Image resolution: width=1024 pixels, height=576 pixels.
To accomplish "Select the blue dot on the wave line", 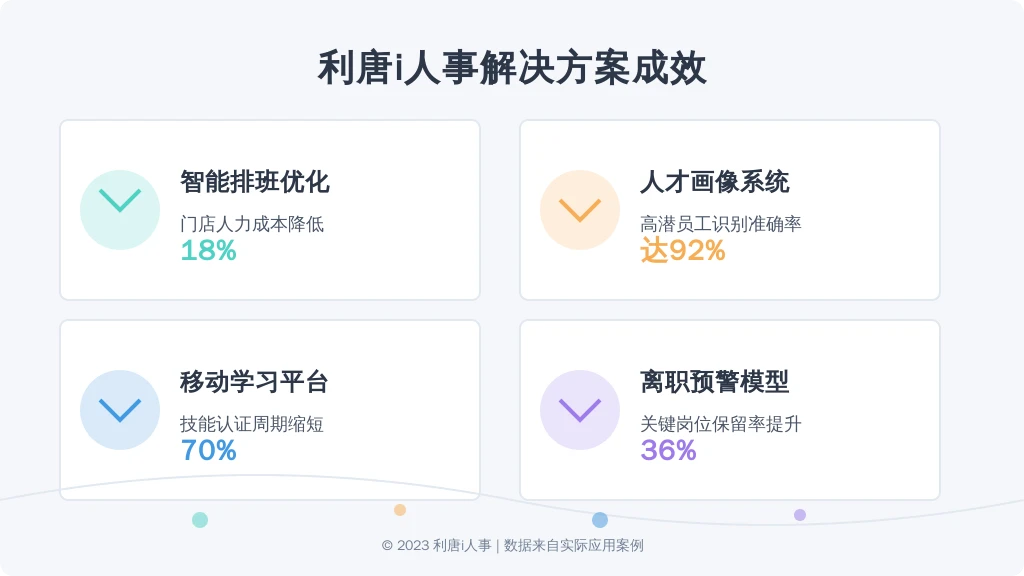I will [600, 520].
